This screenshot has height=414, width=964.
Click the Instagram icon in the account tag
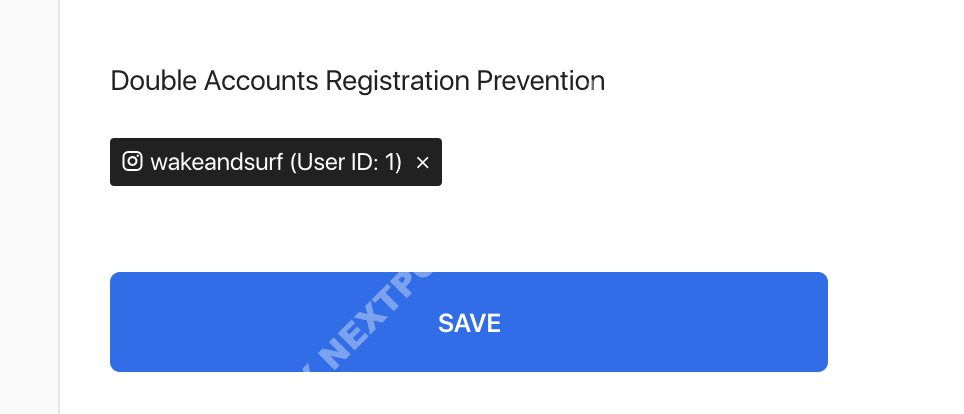132,162
